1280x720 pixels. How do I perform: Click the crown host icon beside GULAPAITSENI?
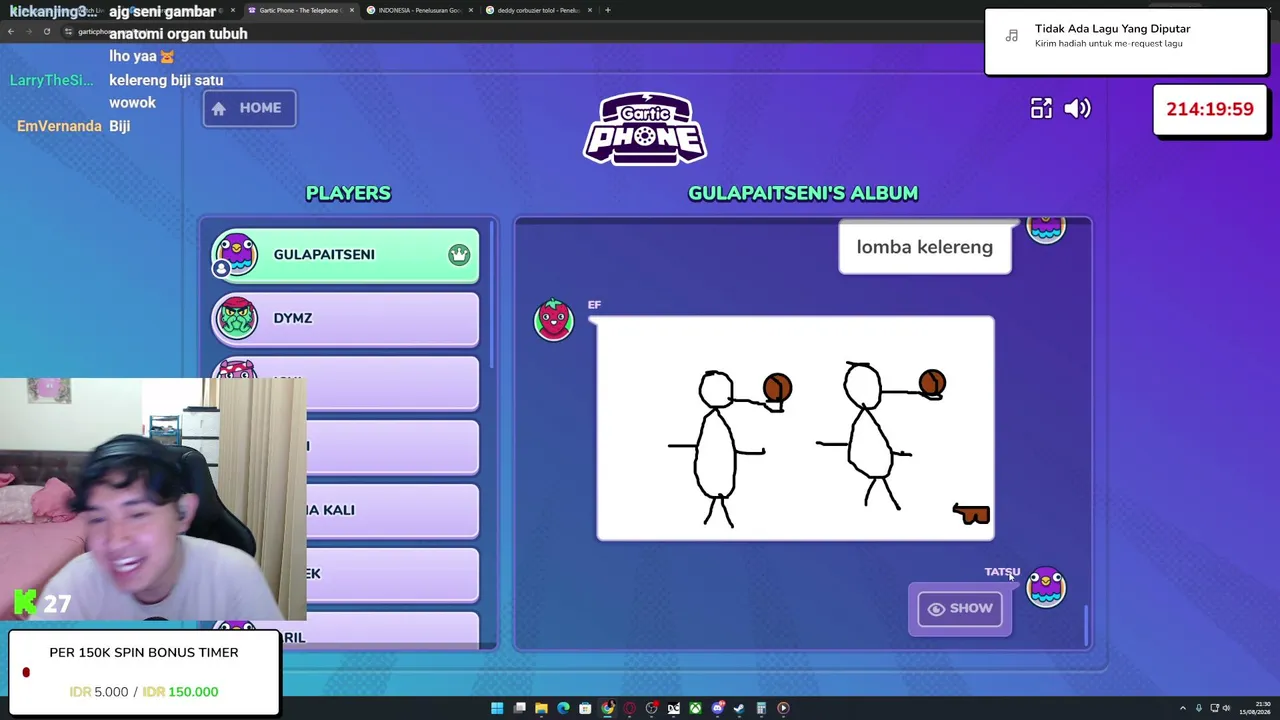click(x=458, y=255)
